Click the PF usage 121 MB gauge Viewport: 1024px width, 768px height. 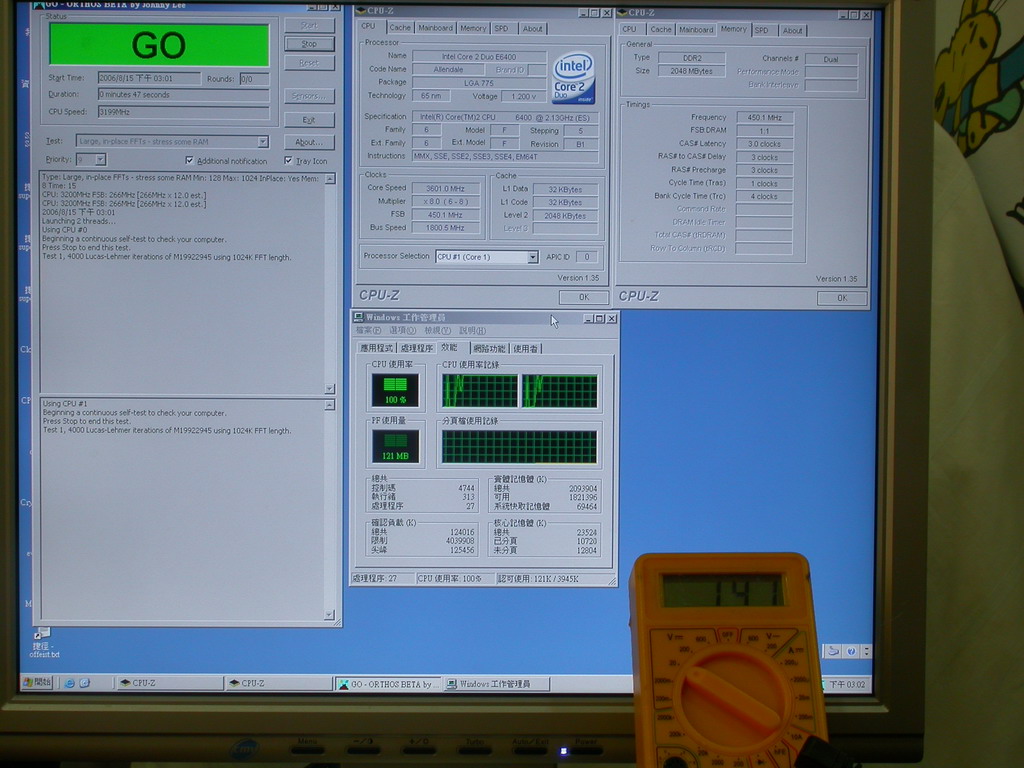click(395, 447)
